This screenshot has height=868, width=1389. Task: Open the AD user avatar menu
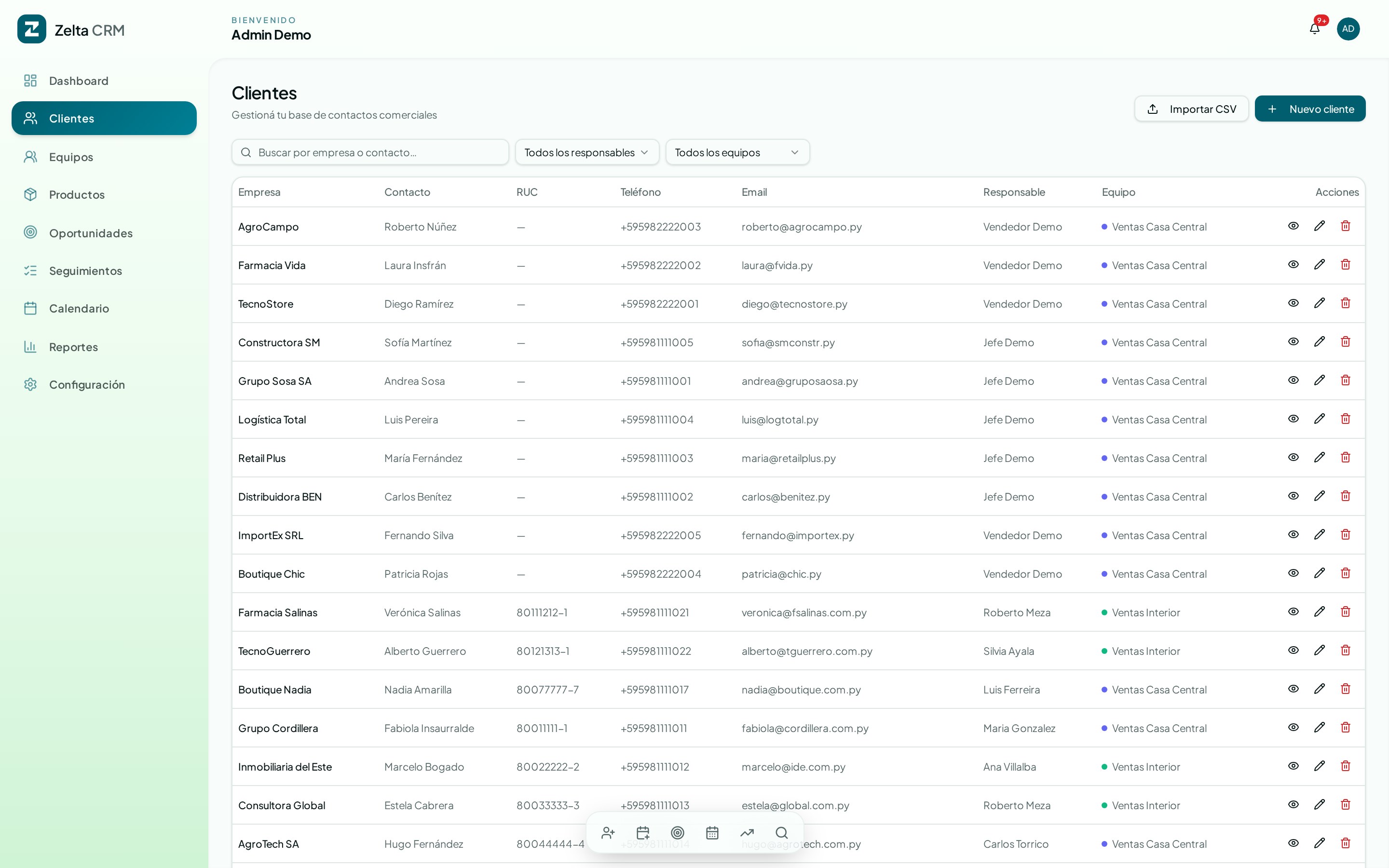pos(1348,29)
